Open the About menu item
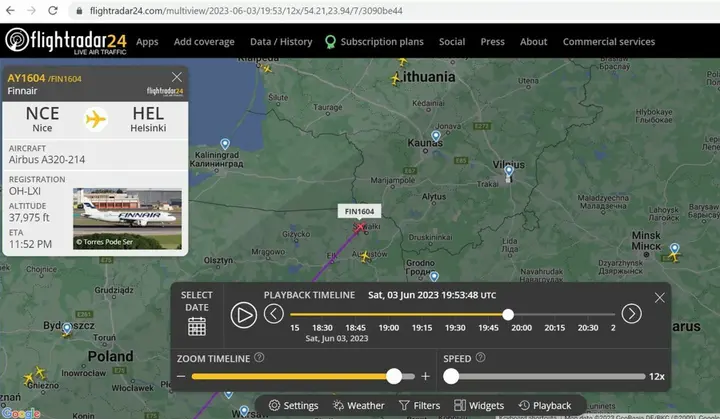Screen dimensions: 720x419 click(x=534, y=42)
